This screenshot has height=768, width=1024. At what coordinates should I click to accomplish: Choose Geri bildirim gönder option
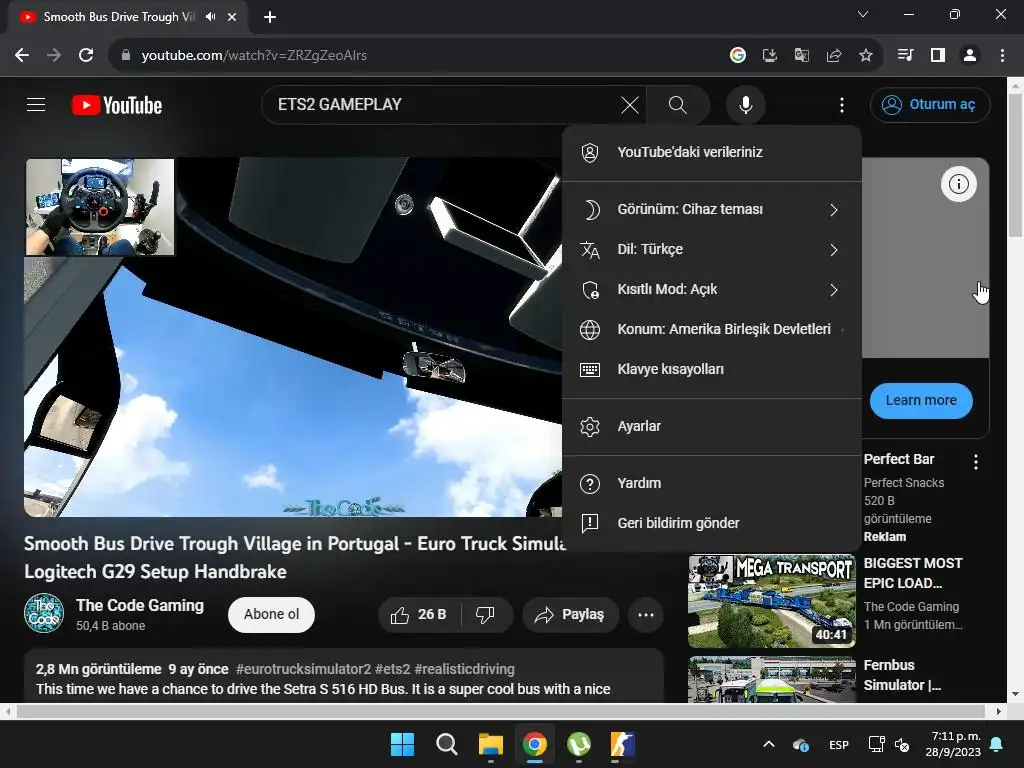tap(712, 523)
